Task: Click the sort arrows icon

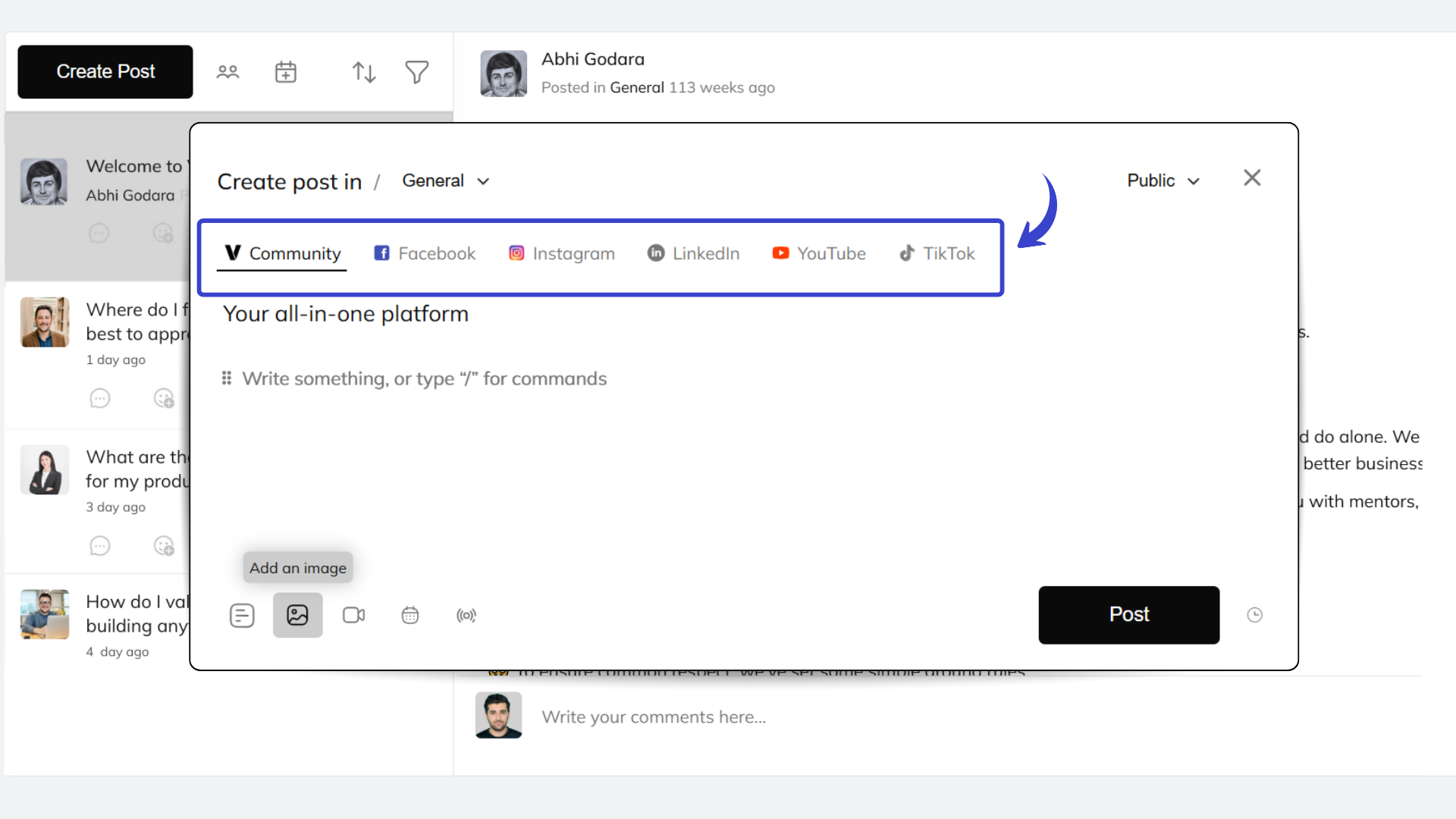Action: 363,71
